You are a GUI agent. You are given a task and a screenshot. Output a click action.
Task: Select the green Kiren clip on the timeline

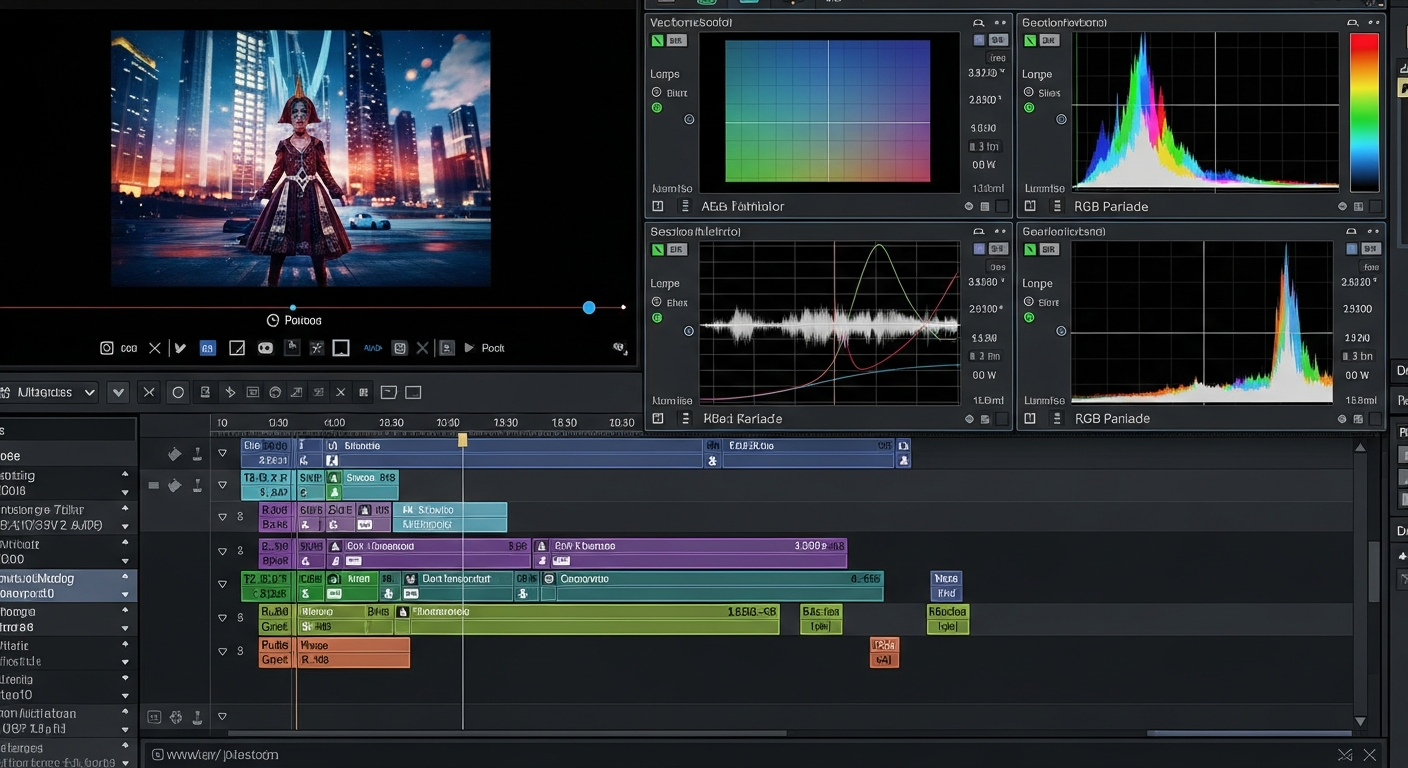(x=357, y=579)
